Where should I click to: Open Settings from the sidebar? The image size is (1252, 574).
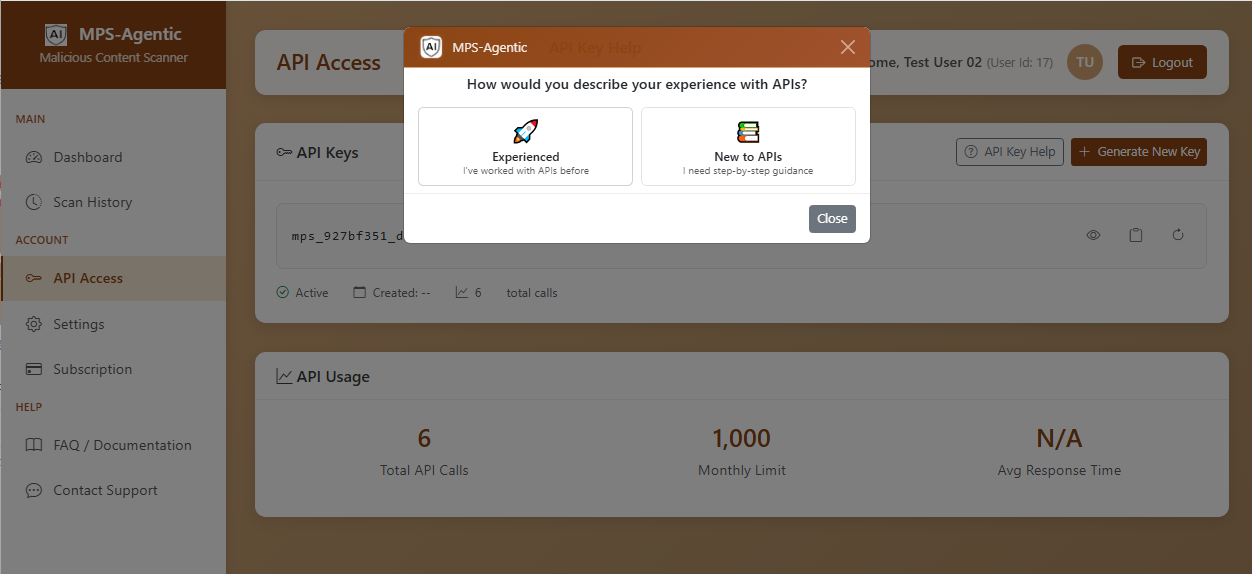(113, 324)
